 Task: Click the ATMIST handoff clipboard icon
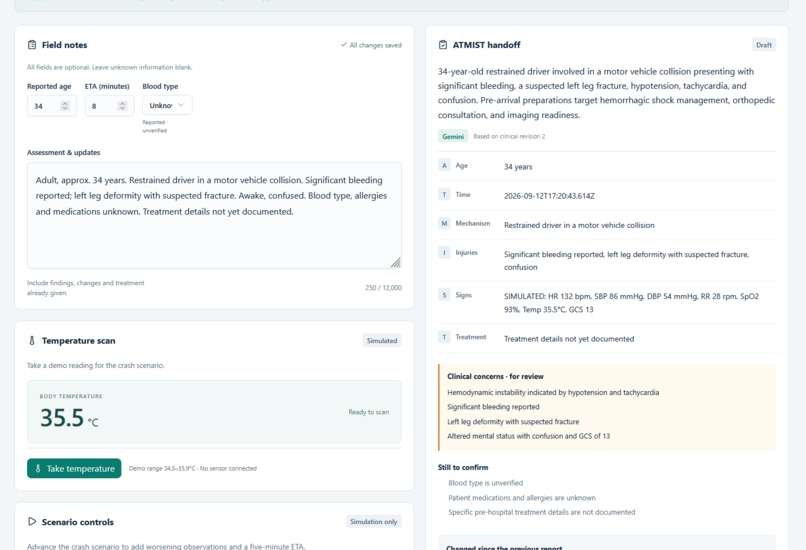coord(443,45)
